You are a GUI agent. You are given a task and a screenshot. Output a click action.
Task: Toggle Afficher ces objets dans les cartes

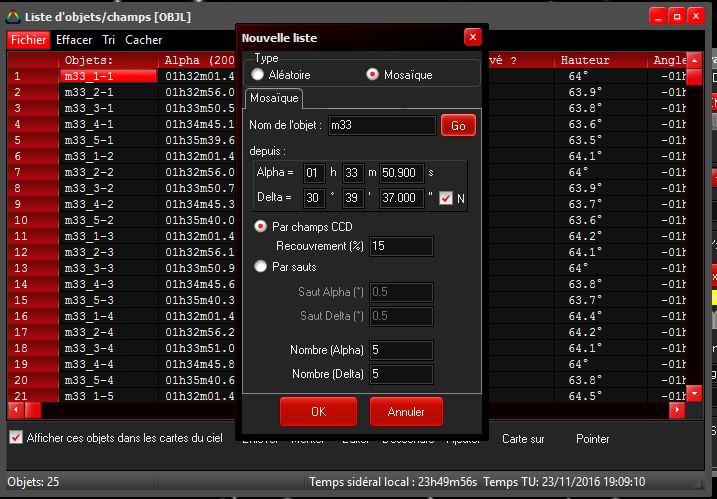16,437
